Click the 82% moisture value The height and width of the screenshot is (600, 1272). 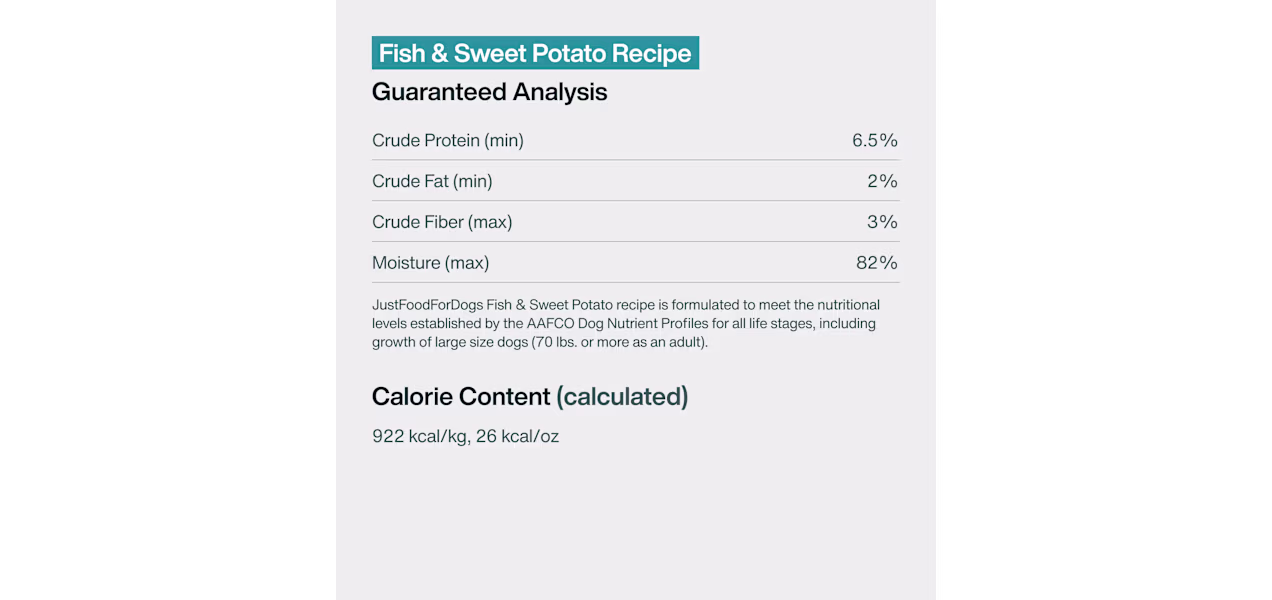[877, 263]
